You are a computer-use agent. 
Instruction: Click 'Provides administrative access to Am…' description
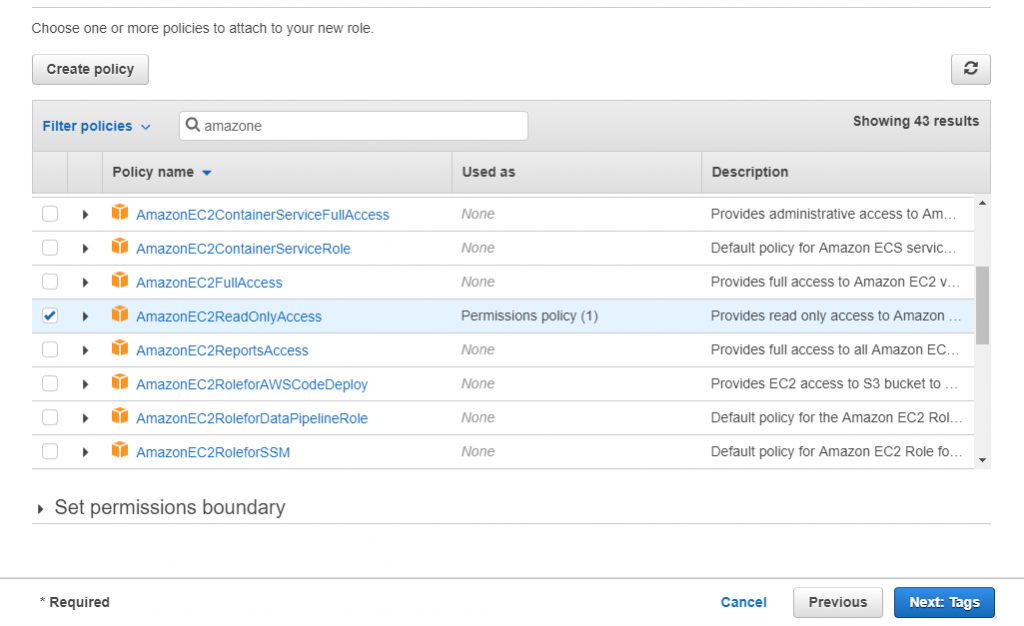coord(833,214)
